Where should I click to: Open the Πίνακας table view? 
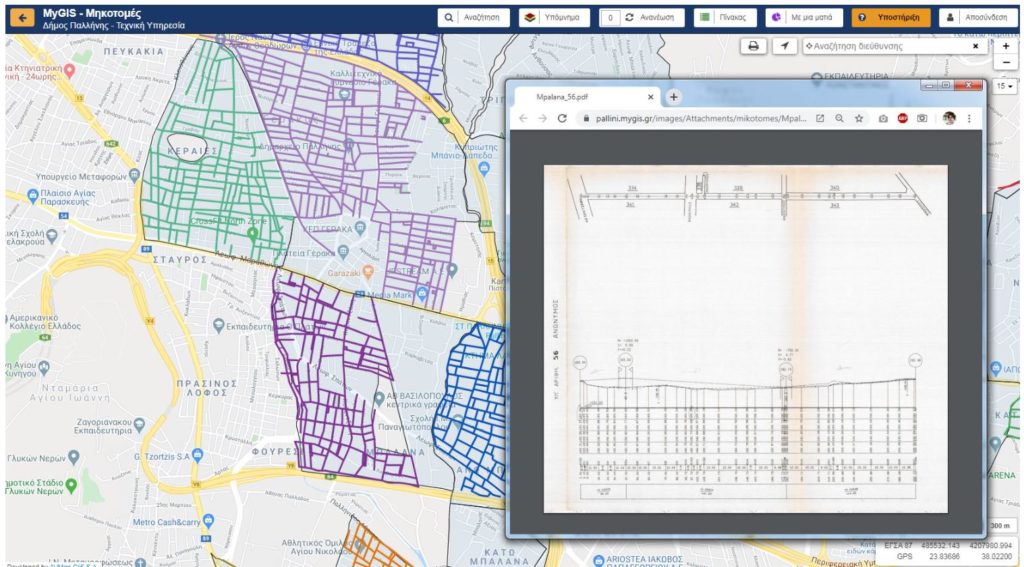tap(725, 18)
